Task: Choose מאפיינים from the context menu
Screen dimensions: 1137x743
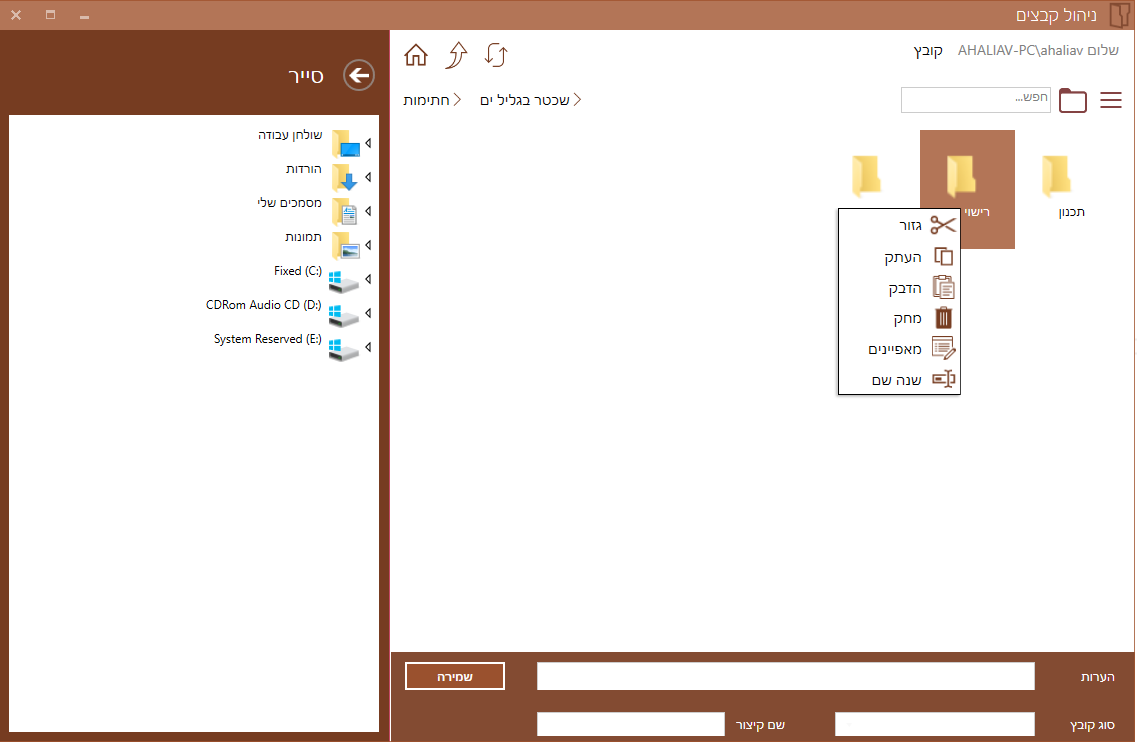Action: [899, 349]
